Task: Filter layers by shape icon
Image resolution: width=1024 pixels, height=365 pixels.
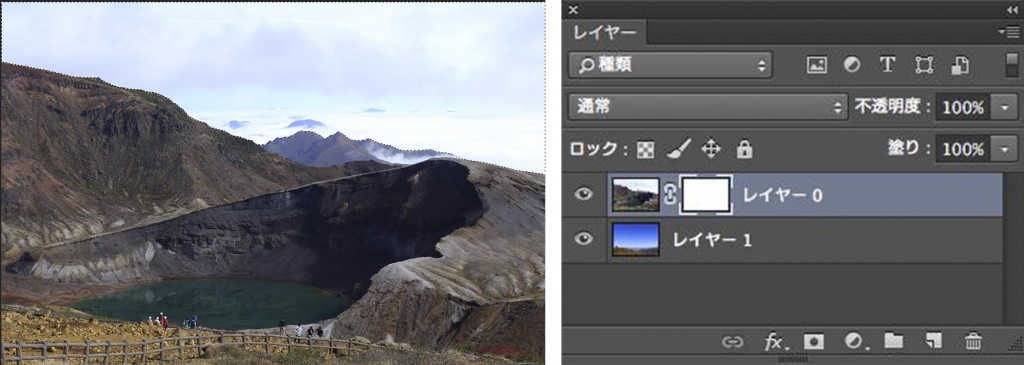Action: click(x=923, y=65)
